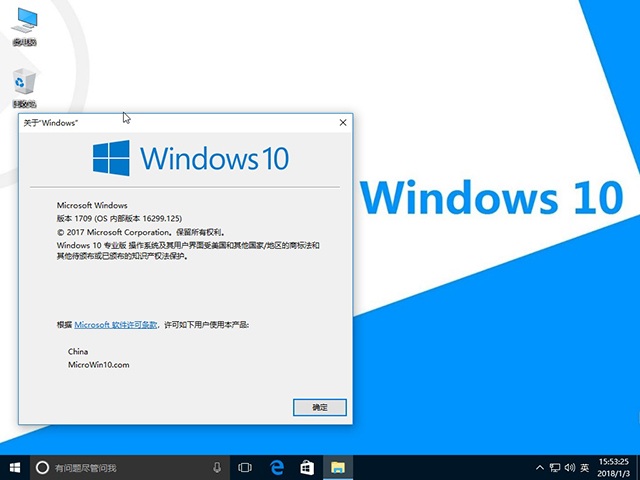This screenshot has width=640, height=480.
Task: Open Microsoft Store from taskbar
Action: click(x=307, y=467)
